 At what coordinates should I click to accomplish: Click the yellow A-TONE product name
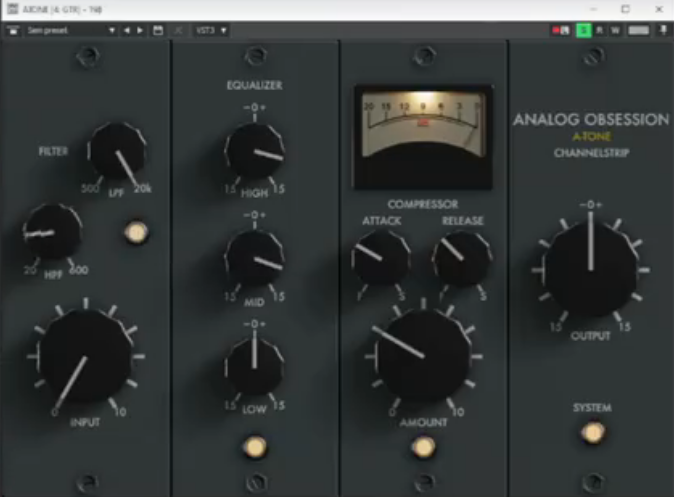pyautogui.click(x=591, y=137)
